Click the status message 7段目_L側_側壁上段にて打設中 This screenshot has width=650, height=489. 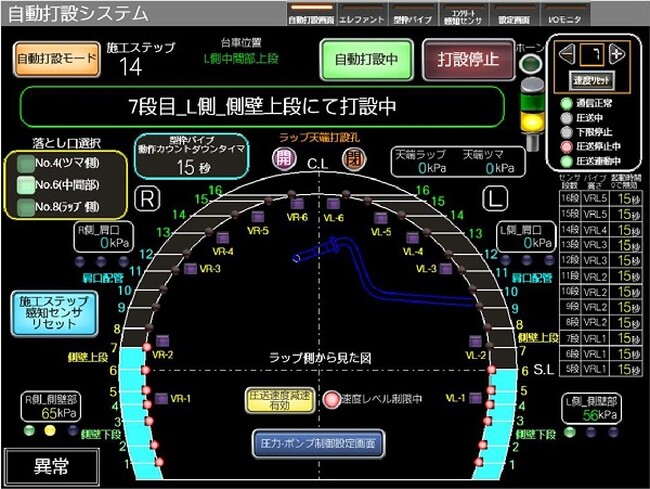[x=262, y=107]
